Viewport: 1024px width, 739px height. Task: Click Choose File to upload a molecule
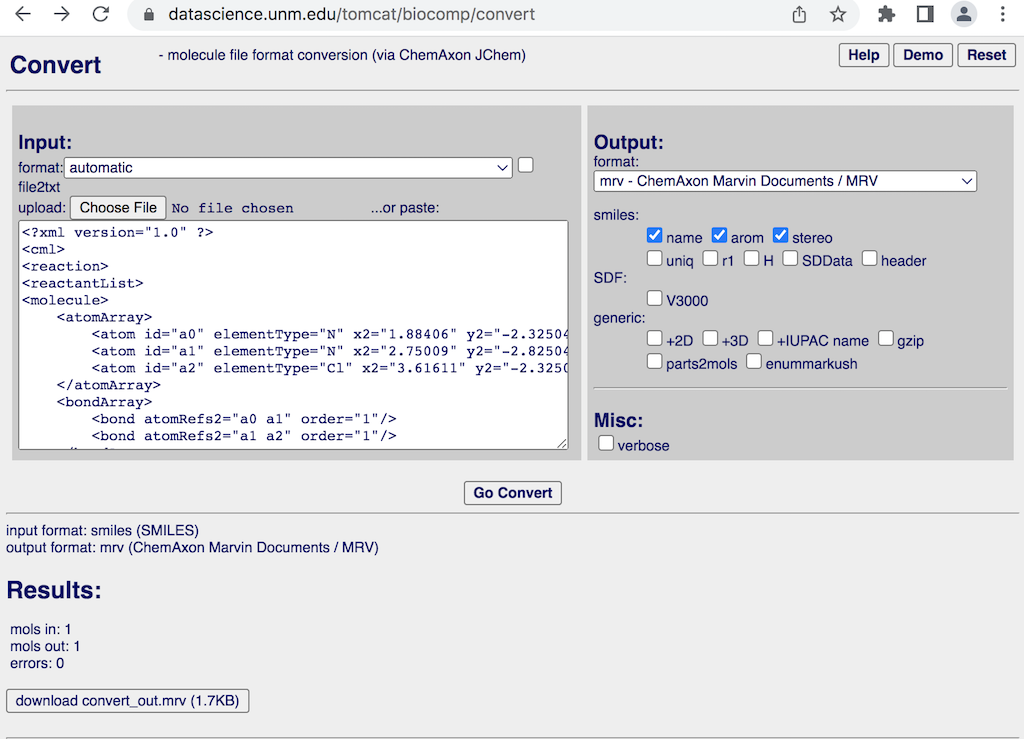[x=117, y=207]
